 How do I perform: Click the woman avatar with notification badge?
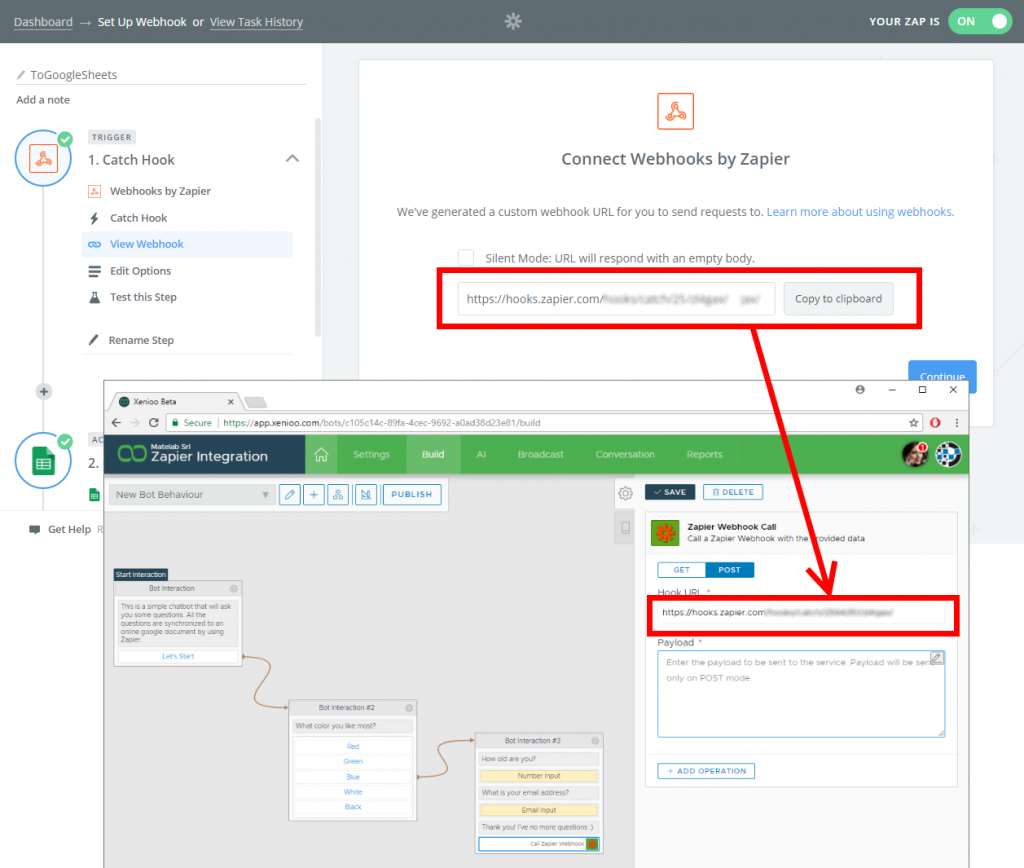pyautogui.click(x=915, y=455)
